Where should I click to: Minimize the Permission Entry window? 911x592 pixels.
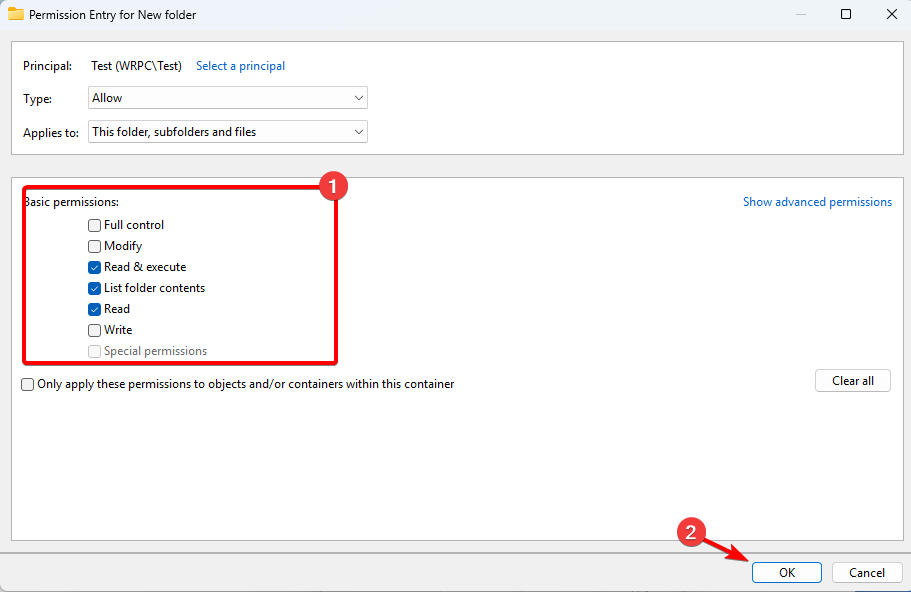coord(801,14)
